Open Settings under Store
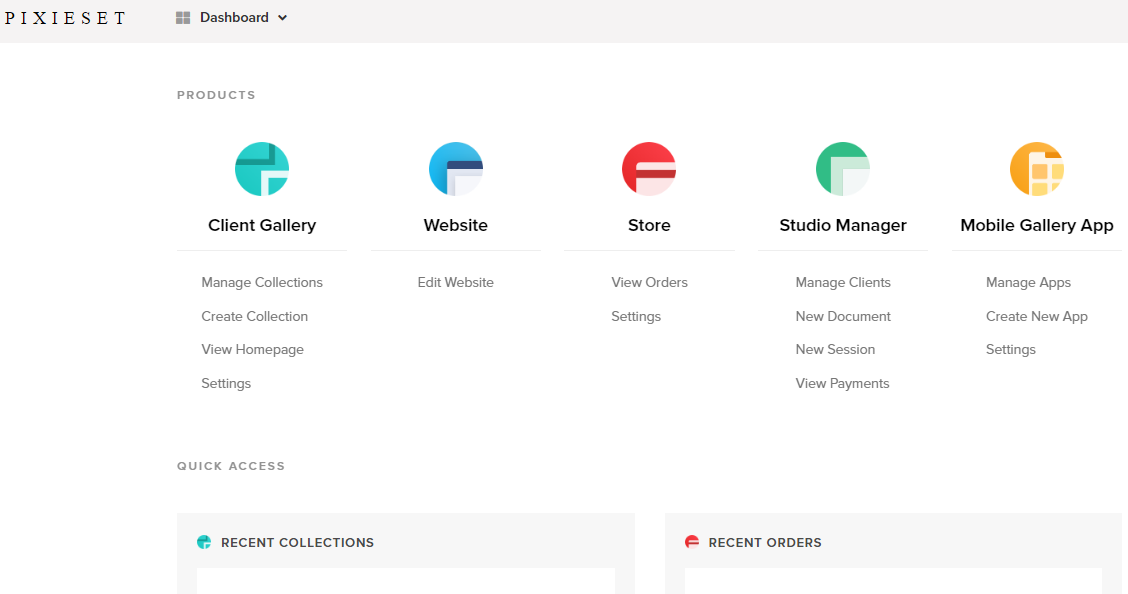 [x=636, y=316]
